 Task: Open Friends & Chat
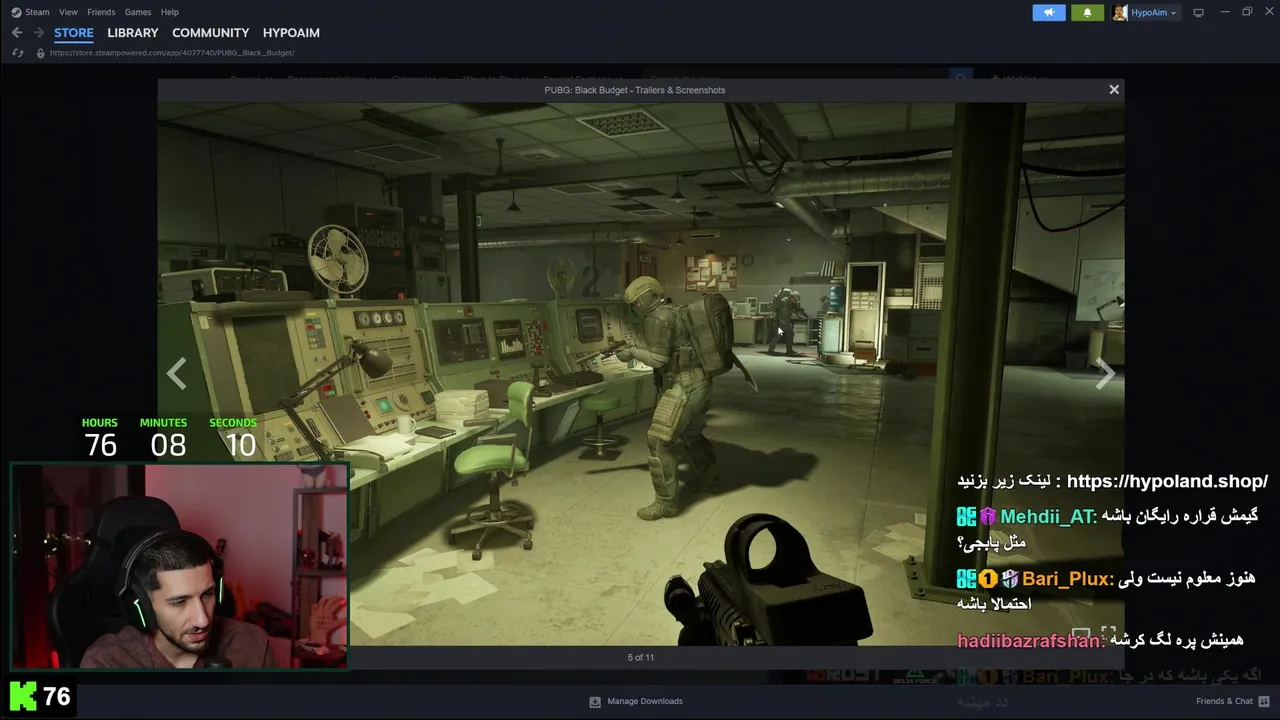coord(1224,701)
